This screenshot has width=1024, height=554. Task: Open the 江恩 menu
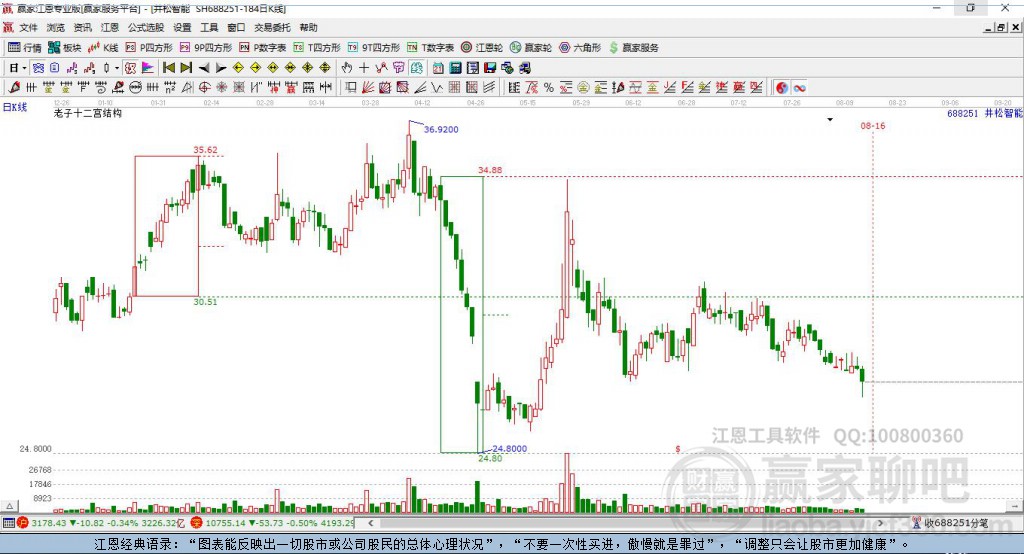110,27
